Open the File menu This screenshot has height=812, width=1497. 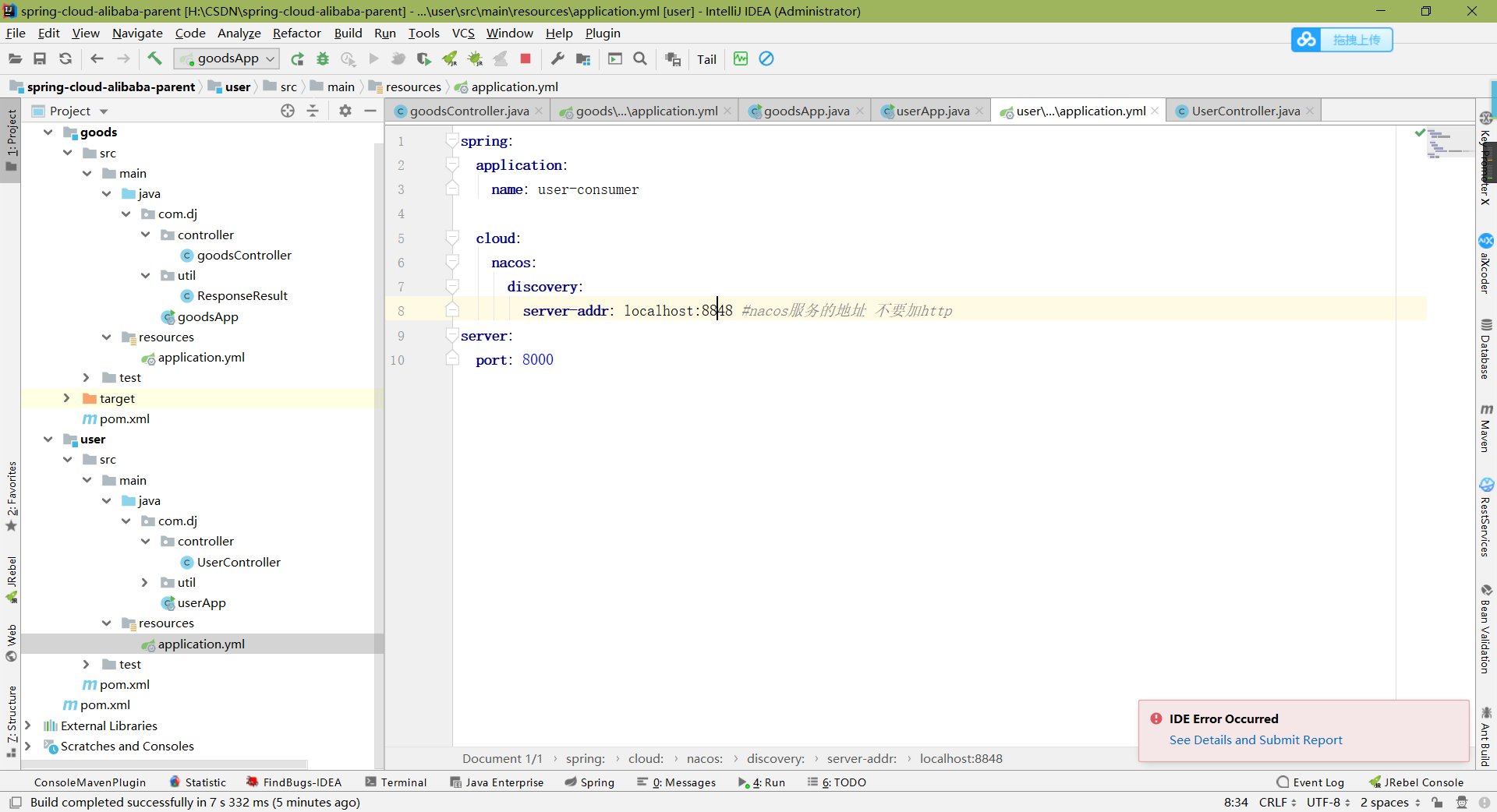tap(16, 33)
